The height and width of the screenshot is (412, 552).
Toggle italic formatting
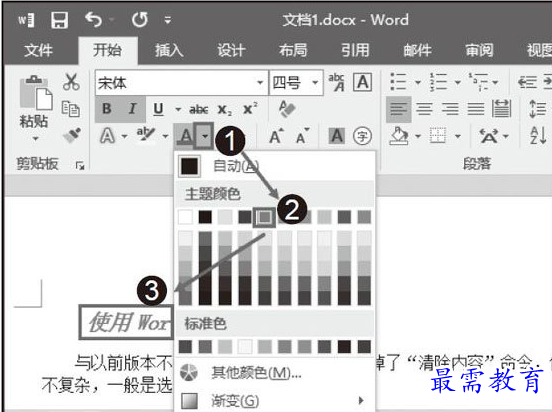click(x=132, y=109)
